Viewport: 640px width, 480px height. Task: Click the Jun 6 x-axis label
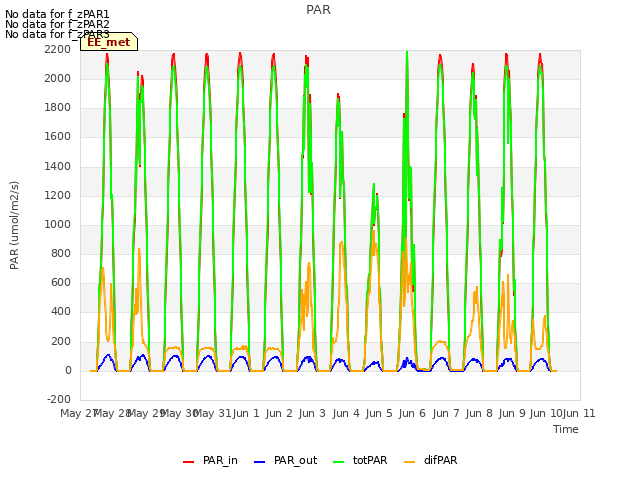pyautogui.click(x=412, y=413)
